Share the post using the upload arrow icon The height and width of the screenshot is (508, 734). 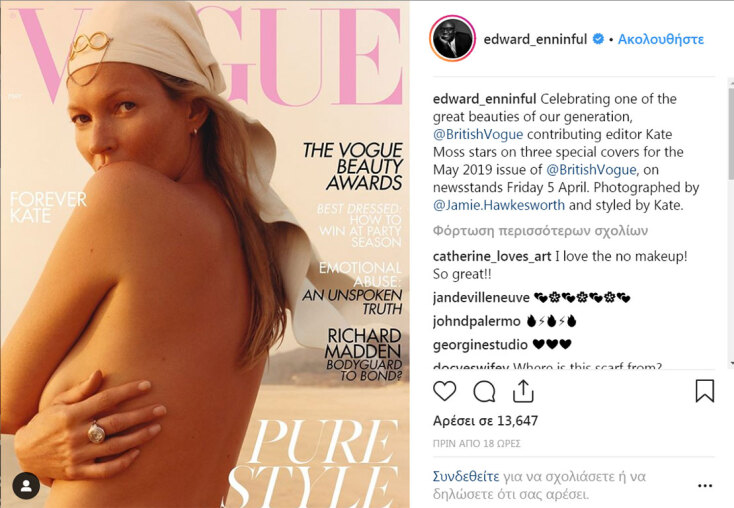(x=523, y=391)
